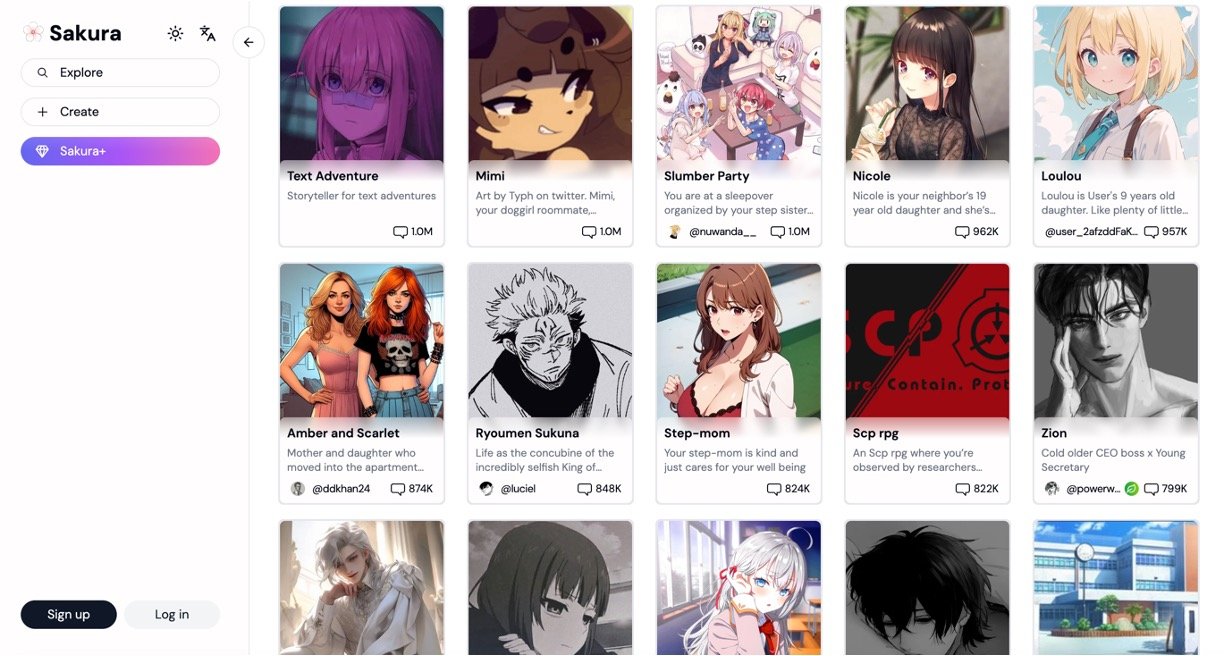Click the message count icon on Nicole card
This screenshot has width=1224, height=656.
962,232
